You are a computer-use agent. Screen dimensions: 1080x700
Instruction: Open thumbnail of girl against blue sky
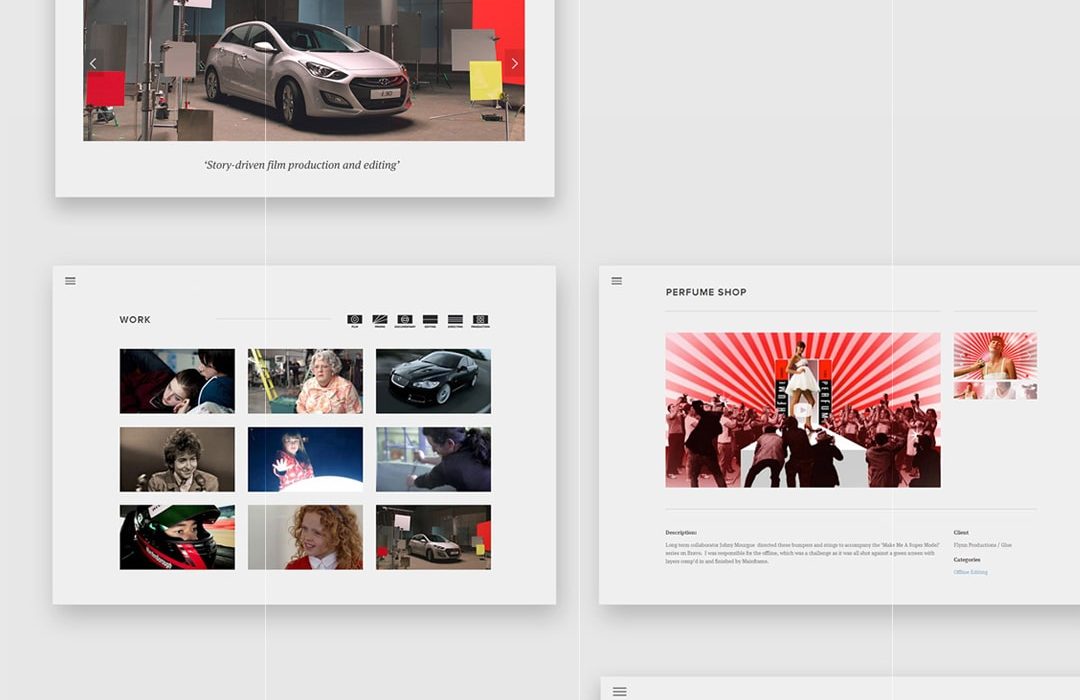(x=305, y=459)
